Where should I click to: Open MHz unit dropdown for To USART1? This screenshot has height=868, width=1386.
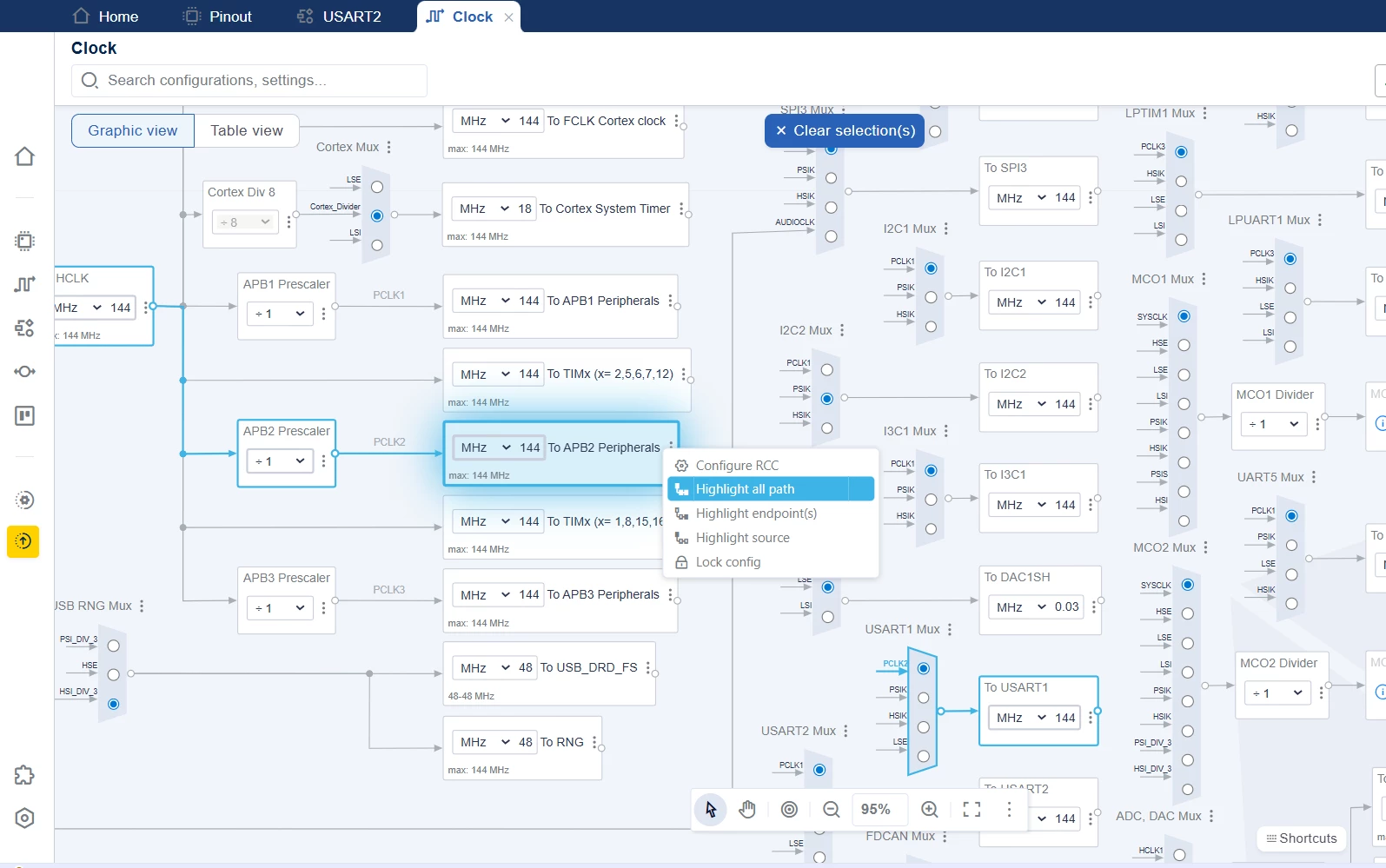[x=1020, y=718]
